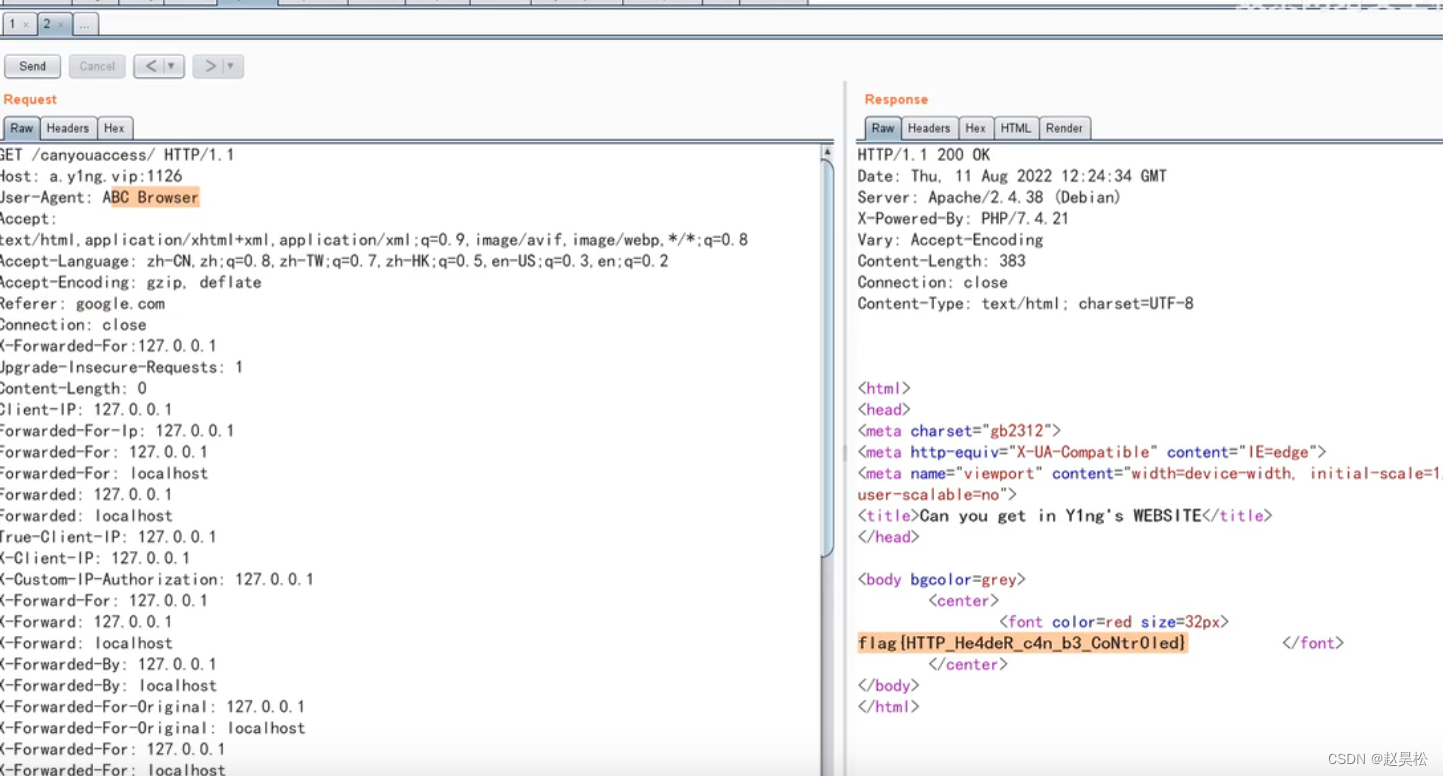Open the Headers view of the Response

coord(929,128)
